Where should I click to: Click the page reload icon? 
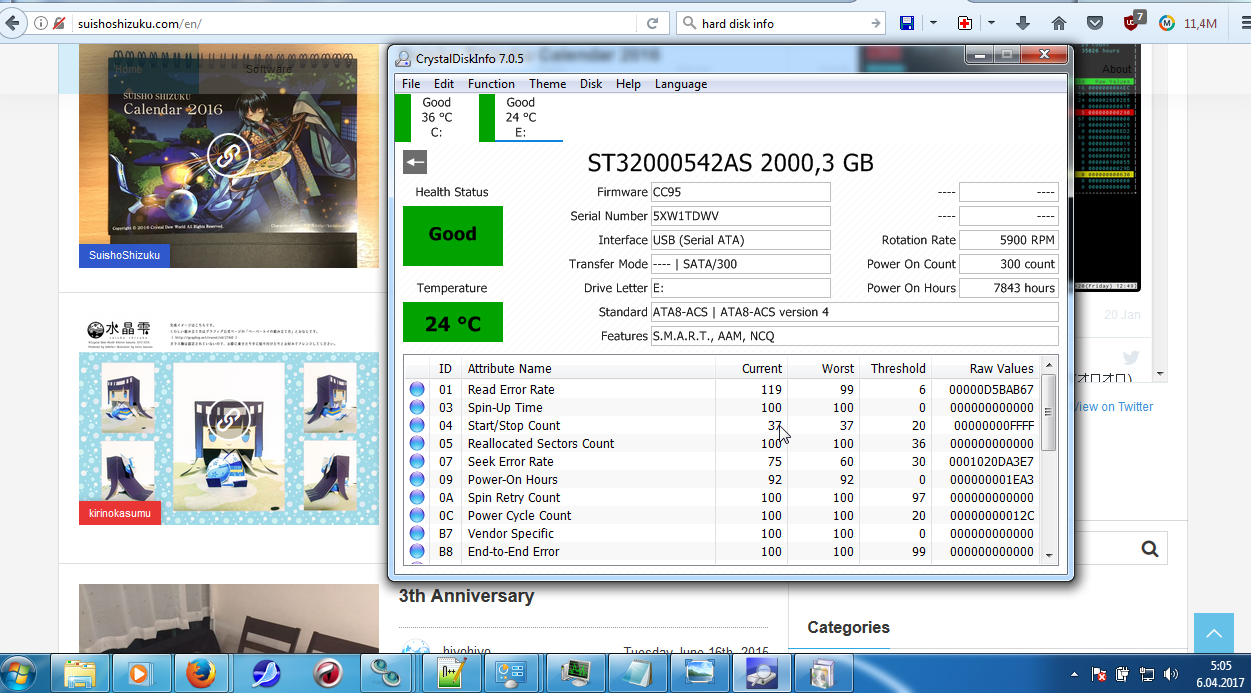(652, 23)
